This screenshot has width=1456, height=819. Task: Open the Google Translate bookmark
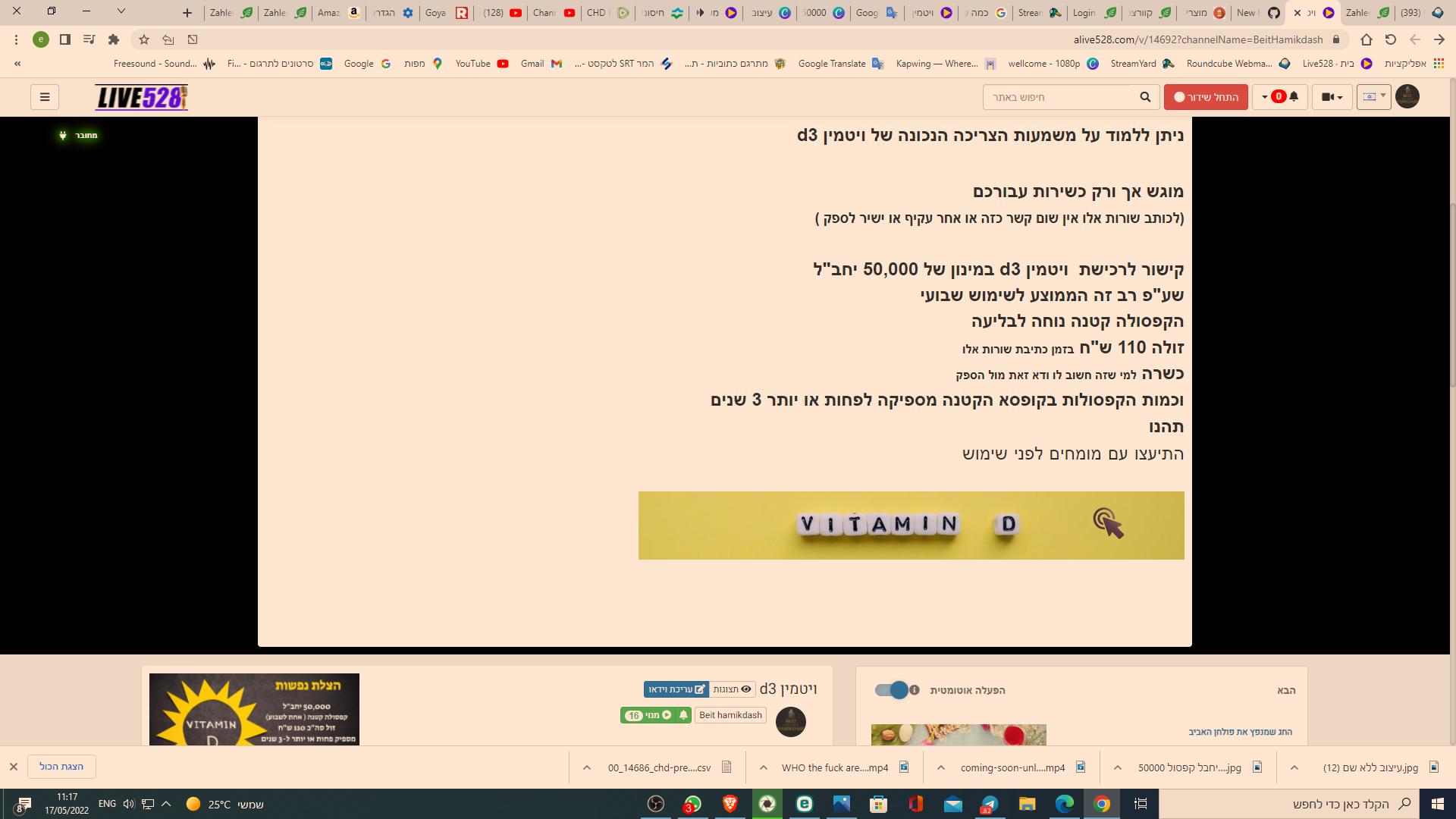point(841,64)
